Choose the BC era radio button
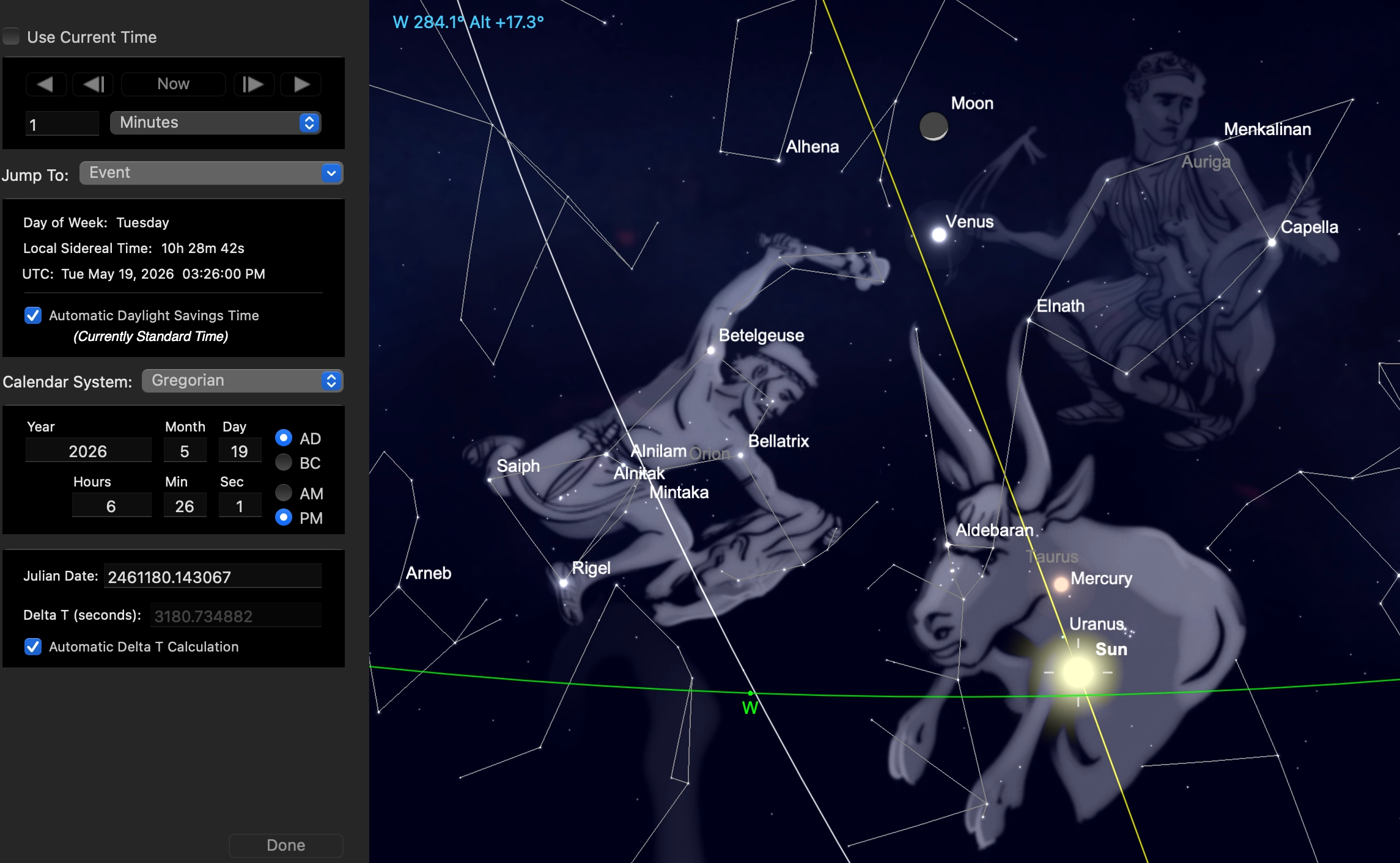Screen dimensions: 1400x863 pos(284,463)
